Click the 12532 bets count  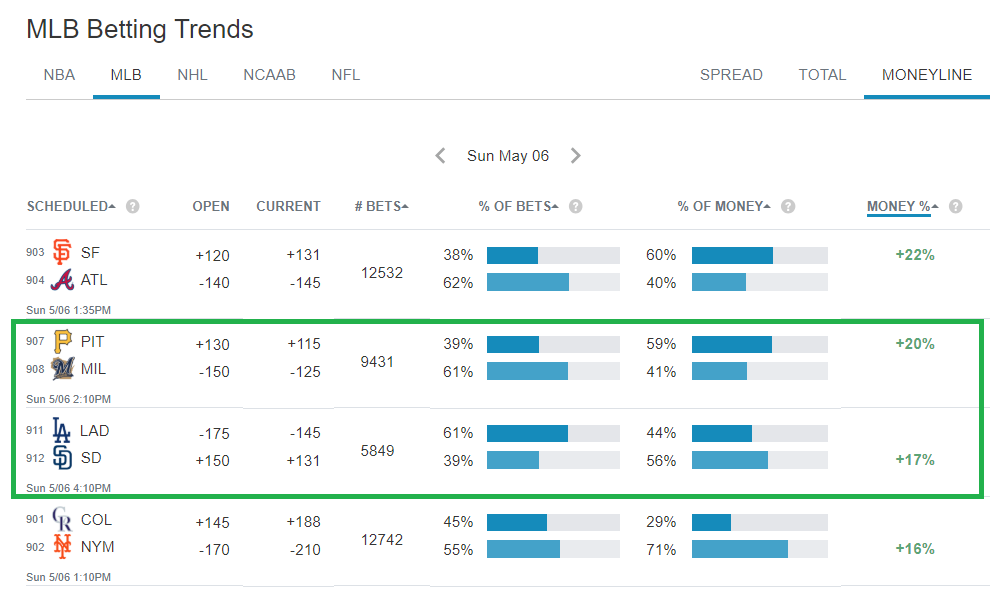click(382, 273)
